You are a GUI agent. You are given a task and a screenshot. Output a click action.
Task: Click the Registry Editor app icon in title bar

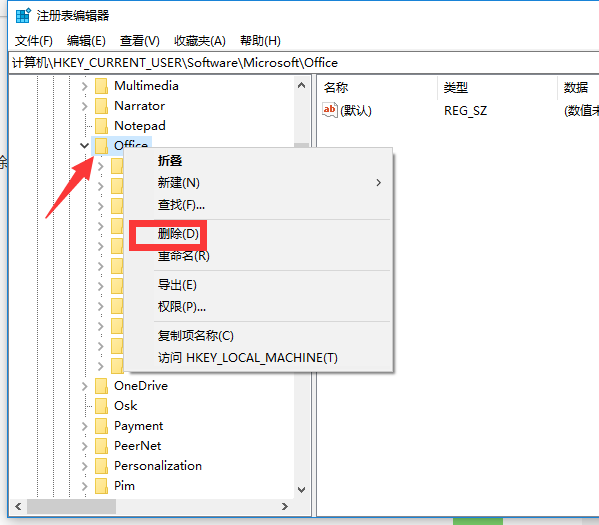(23, 16)
